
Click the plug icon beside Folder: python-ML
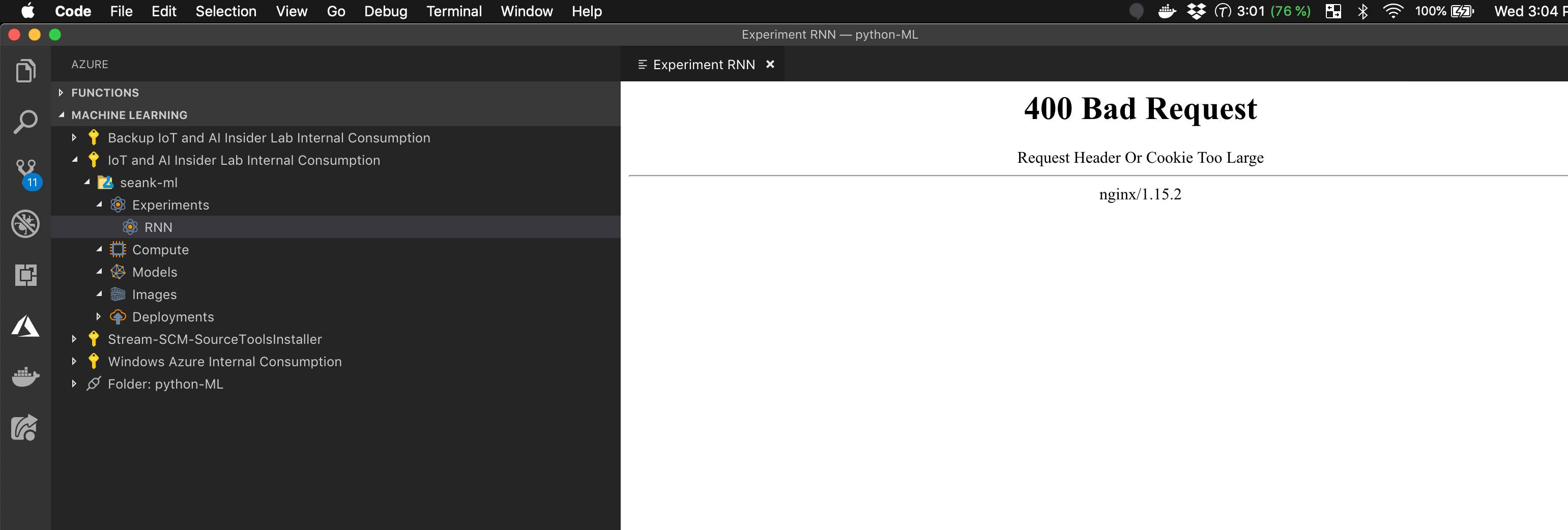pos(93,384)
